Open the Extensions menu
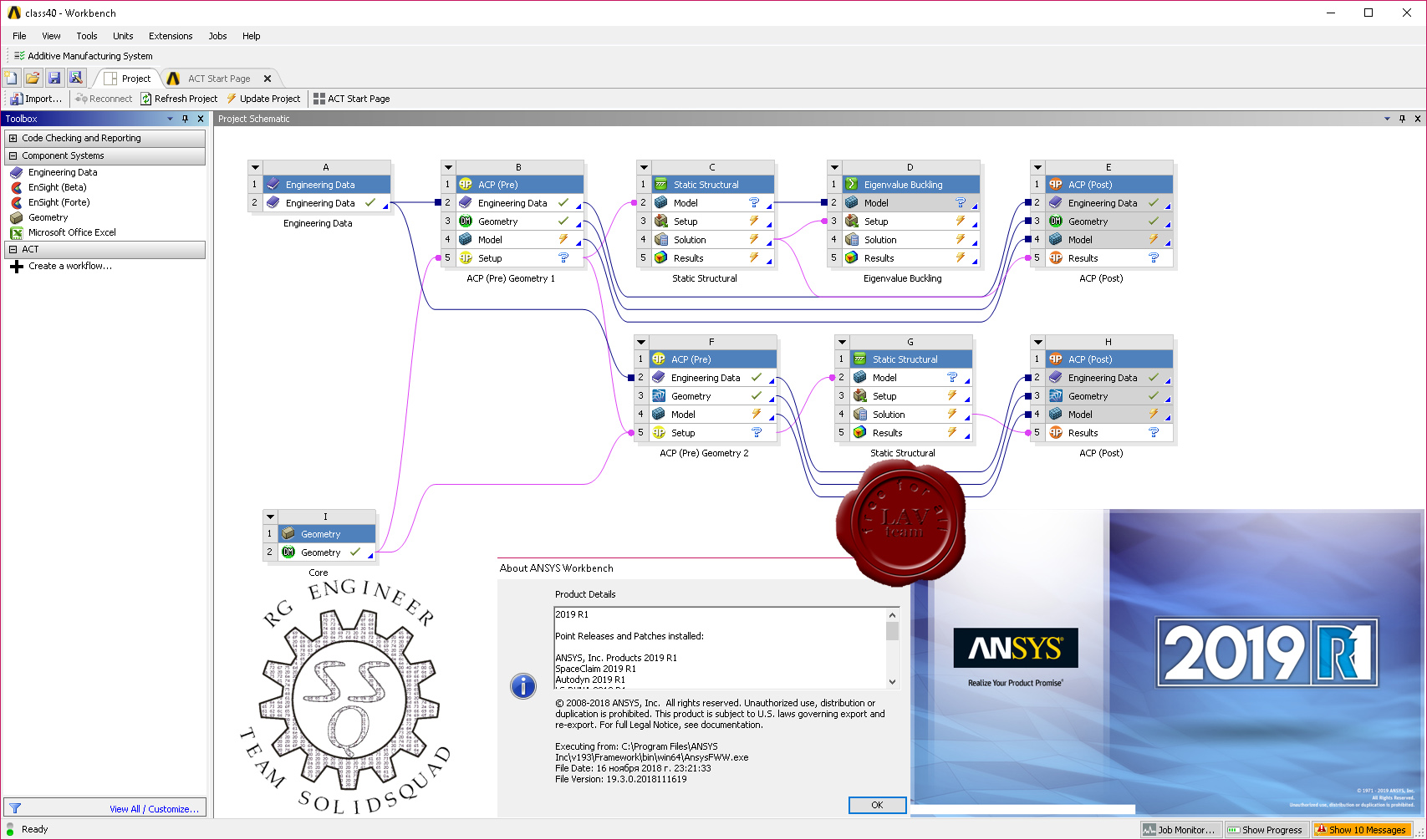Screen dimensions: 1427x840 tap(171, 36)
